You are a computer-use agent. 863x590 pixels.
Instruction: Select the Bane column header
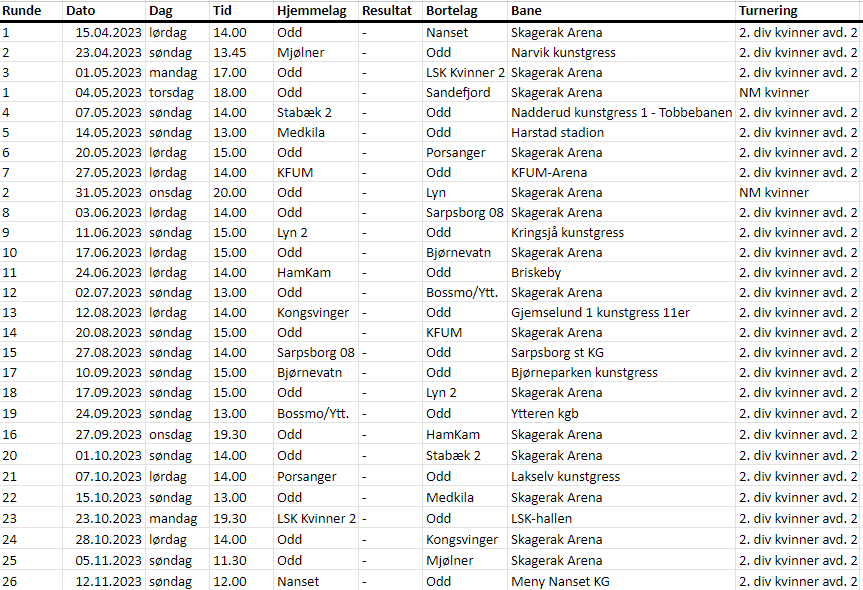click(x=526, y=11)
